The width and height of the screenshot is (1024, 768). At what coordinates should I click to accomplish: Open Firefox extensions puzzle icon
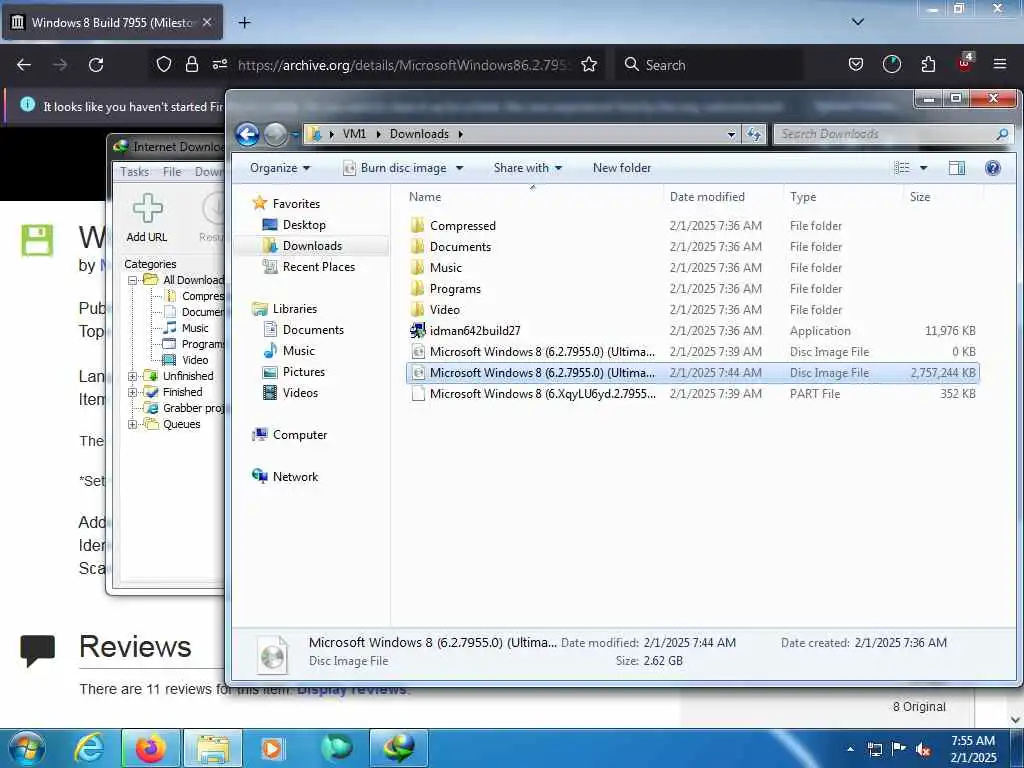[928, 64]
